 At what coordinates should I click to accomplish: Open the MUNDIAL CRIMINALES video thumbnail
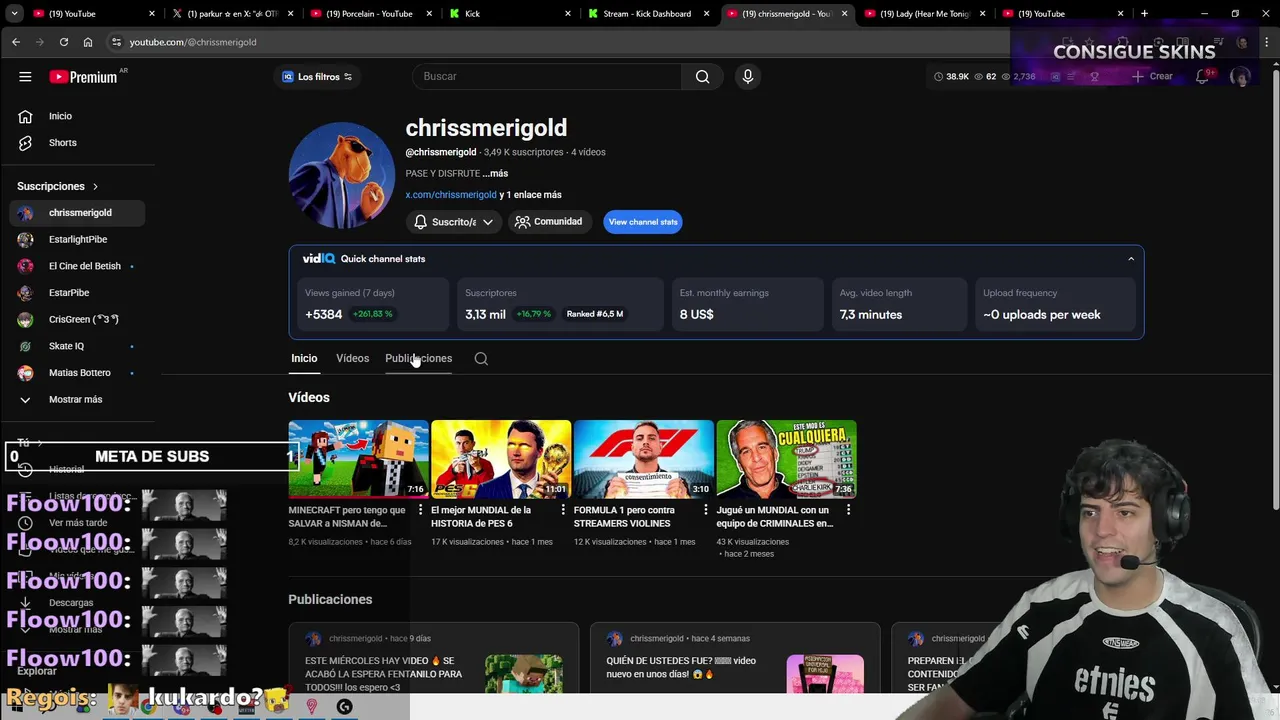coord(786,459)
